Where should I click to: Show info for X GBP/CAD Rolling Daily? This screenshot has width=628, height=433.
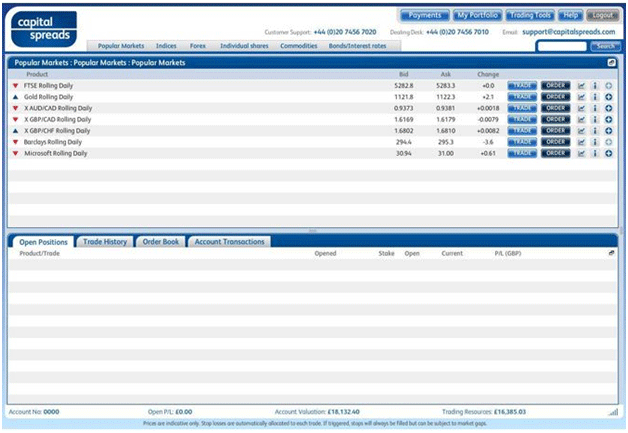tap(595, 119)
